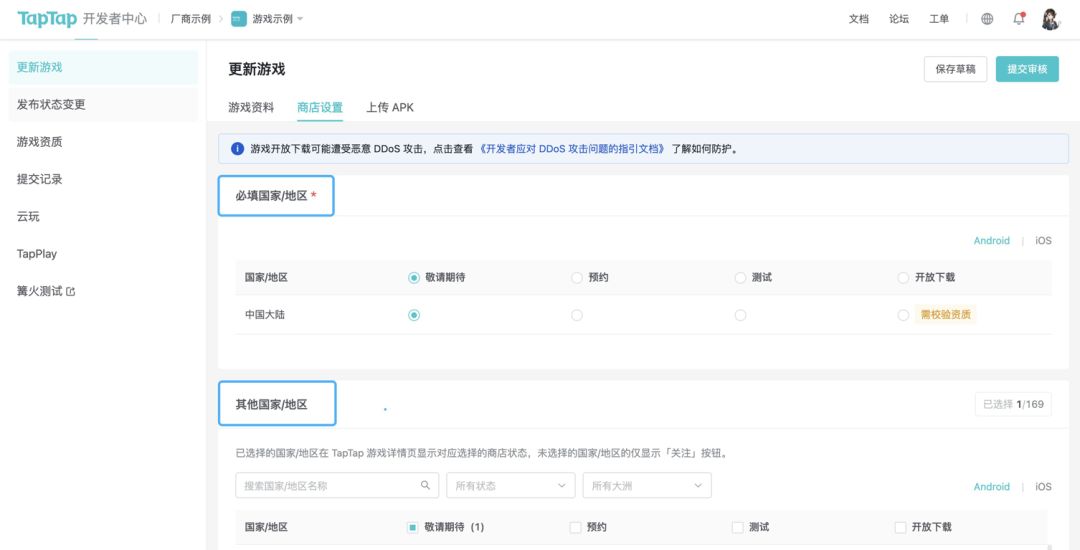
Task: Switch to the 游戏资料 tab
Action: tap(251, 108)
